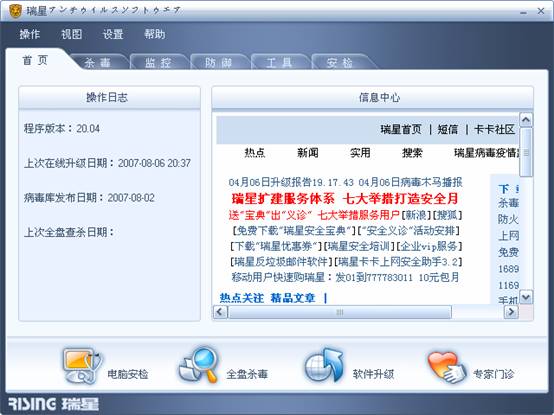Open the 专家门诊 heart handshake icon
Screen dimensions: 554x415
(x=447, y=367)
